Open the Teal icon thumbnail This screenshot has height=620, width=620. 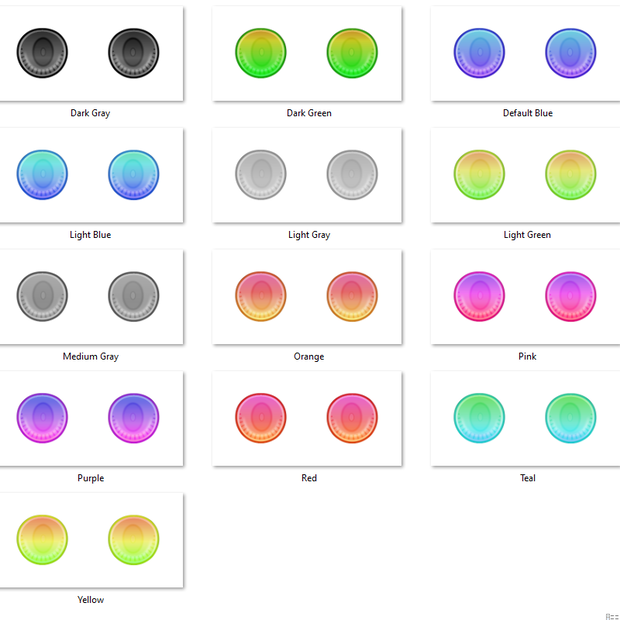click(525, 419)
